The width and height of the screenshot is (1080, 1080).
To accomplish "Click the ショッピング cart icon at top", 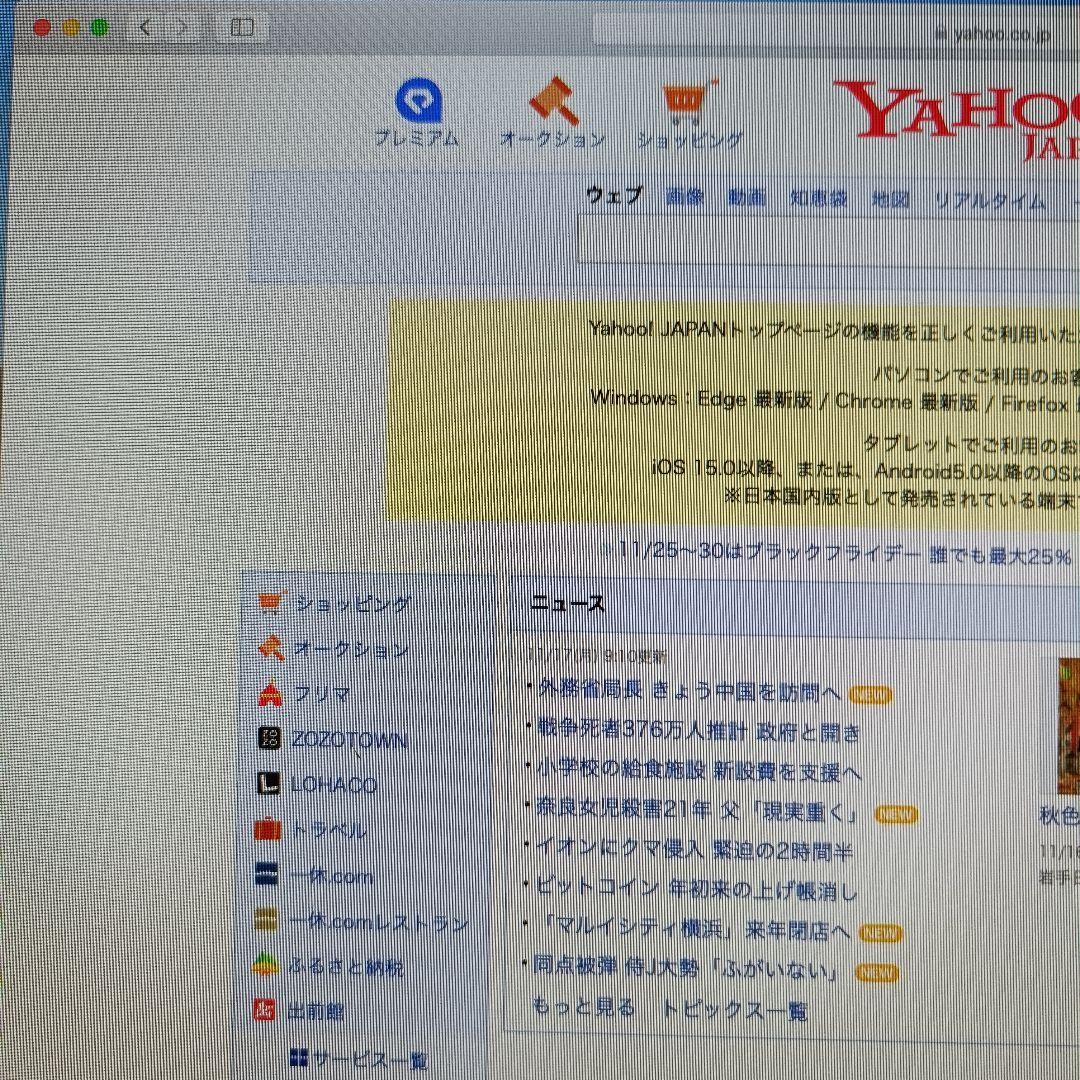I will click(685, 97).
